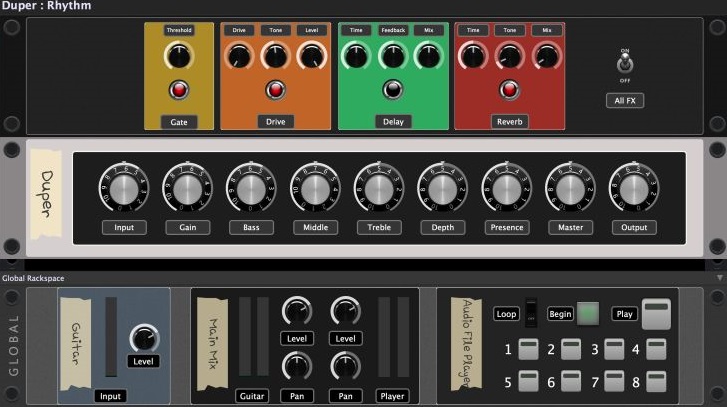The height and width of the screenshot is (409, 727).
Task: Click the Main Mix tape label
Action: click(212, 344)
